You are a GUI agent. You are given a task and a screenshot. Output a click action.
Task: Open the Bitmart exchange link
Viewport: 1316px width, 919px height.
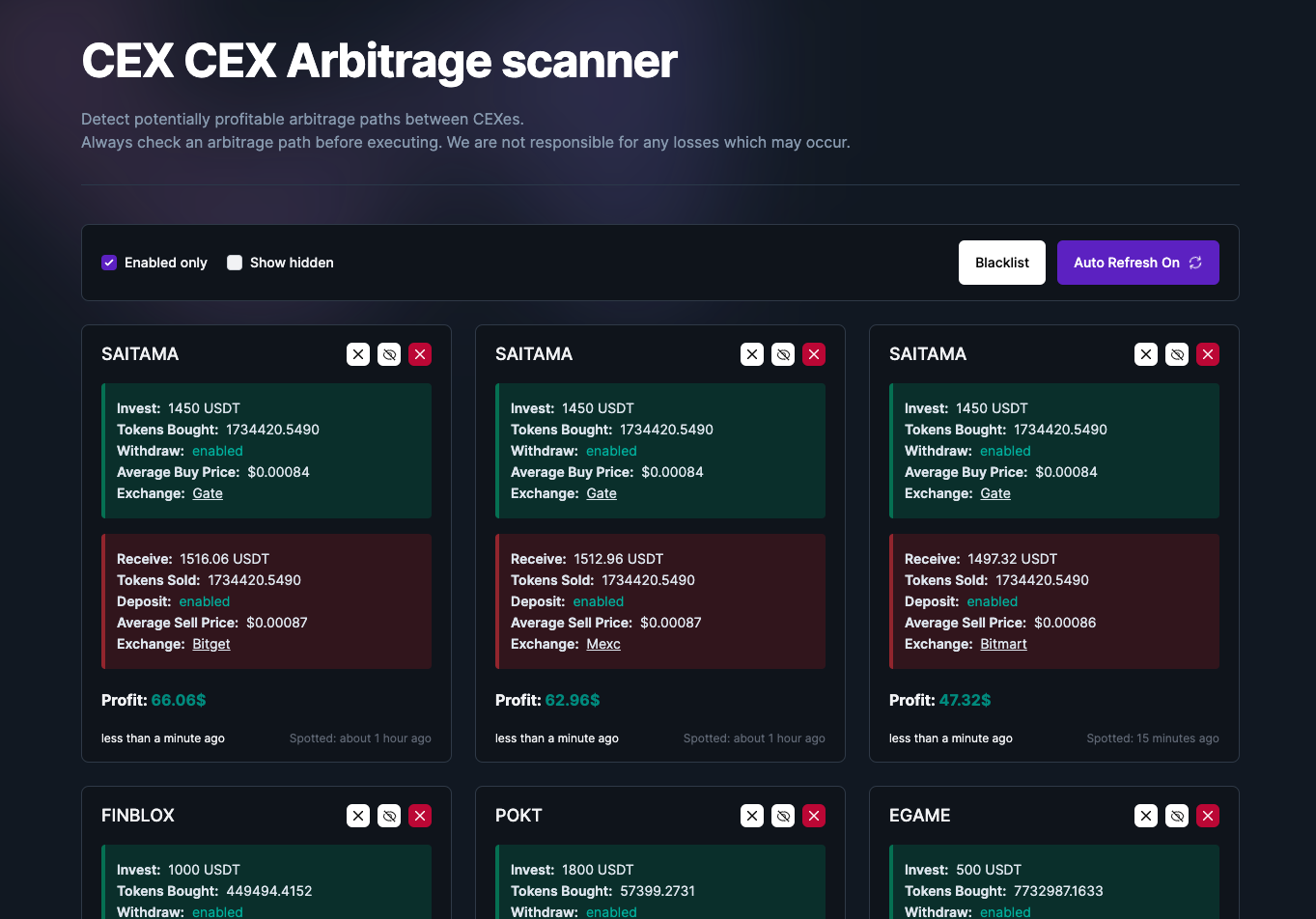[x=1003, y=644]
